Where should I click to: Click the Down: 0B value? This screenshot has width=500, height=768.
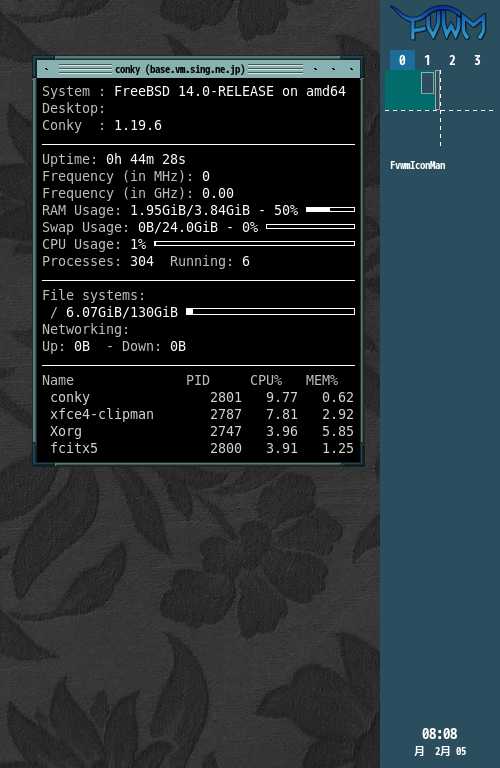(154, 346)
